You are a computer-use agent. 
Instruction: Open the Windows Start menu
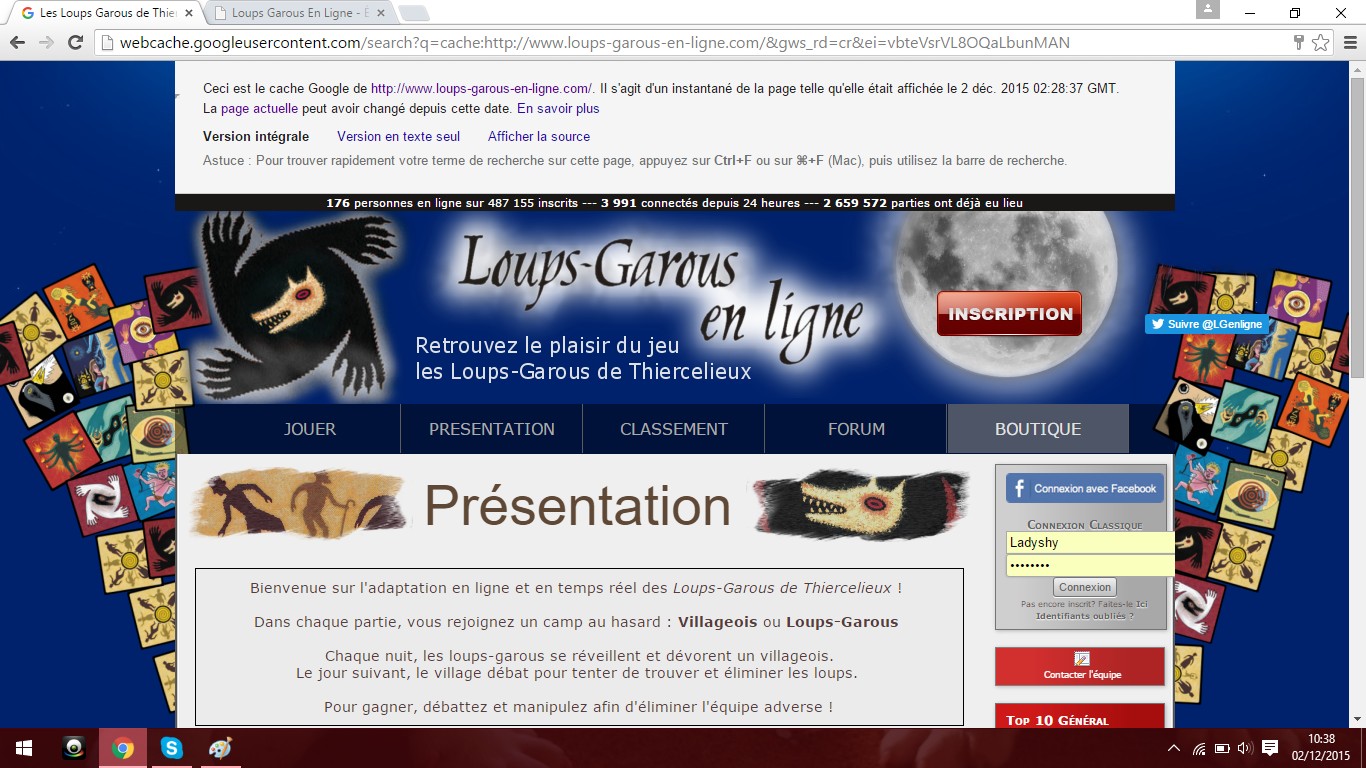click(24, 748)
